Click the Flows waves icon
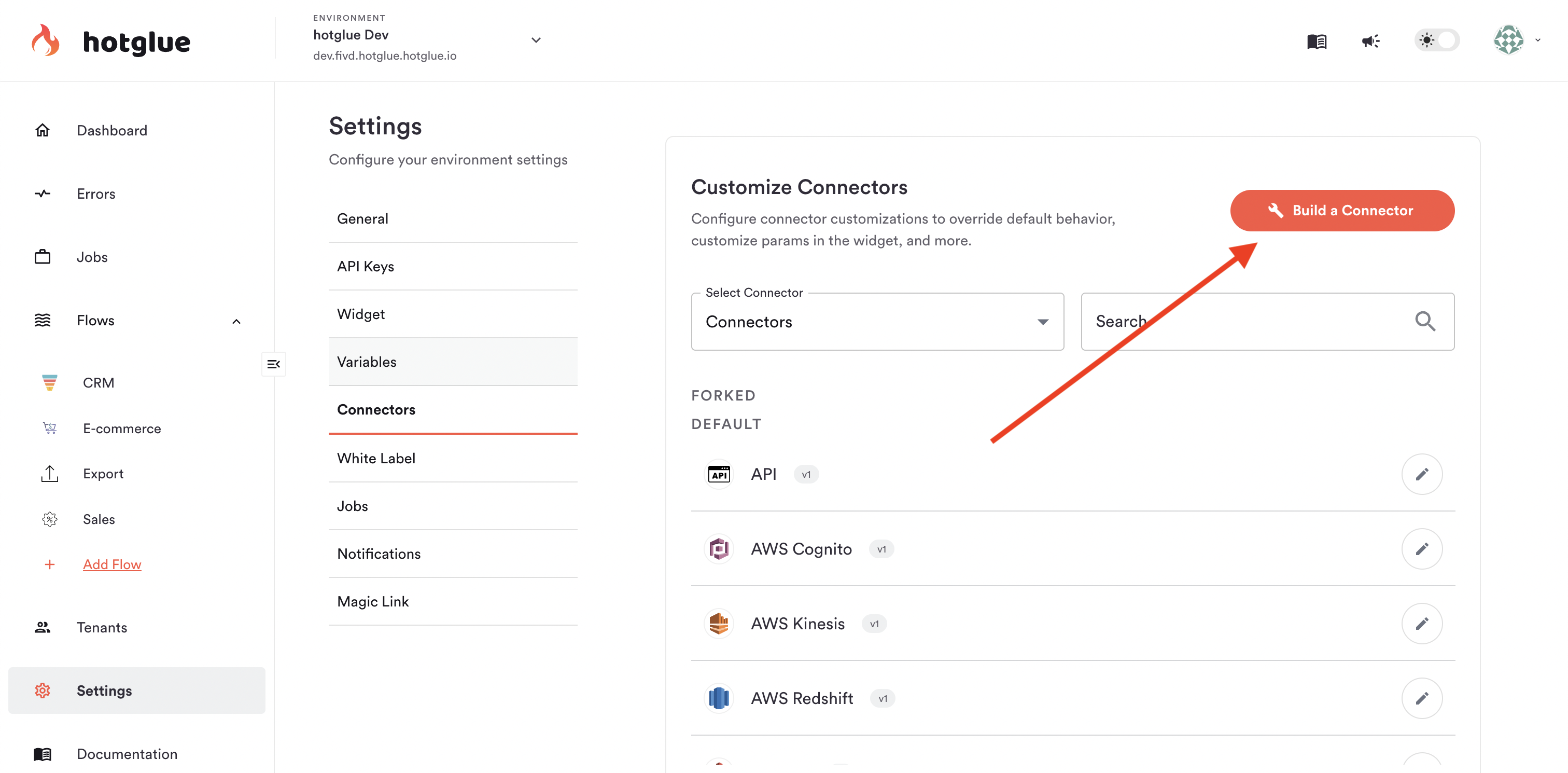This screenshot has height=773, width=1568. point(43,321)
